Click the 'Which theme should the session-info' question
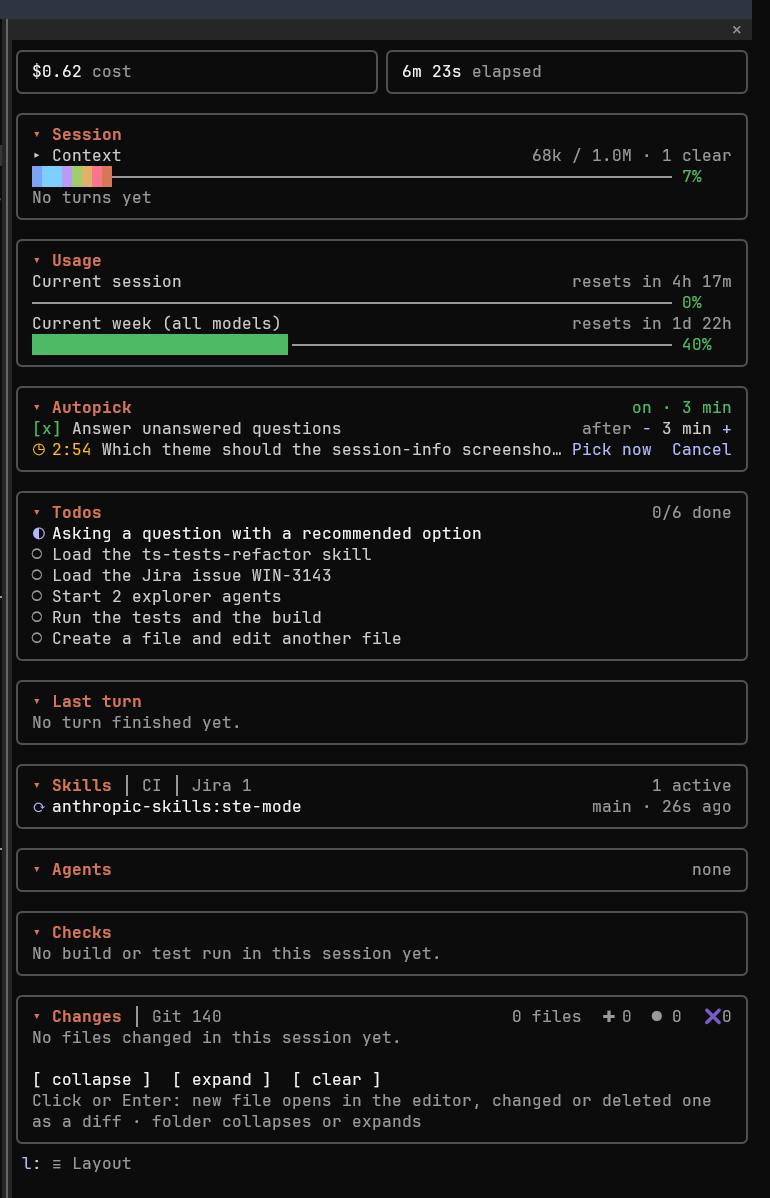 [332, 449]
